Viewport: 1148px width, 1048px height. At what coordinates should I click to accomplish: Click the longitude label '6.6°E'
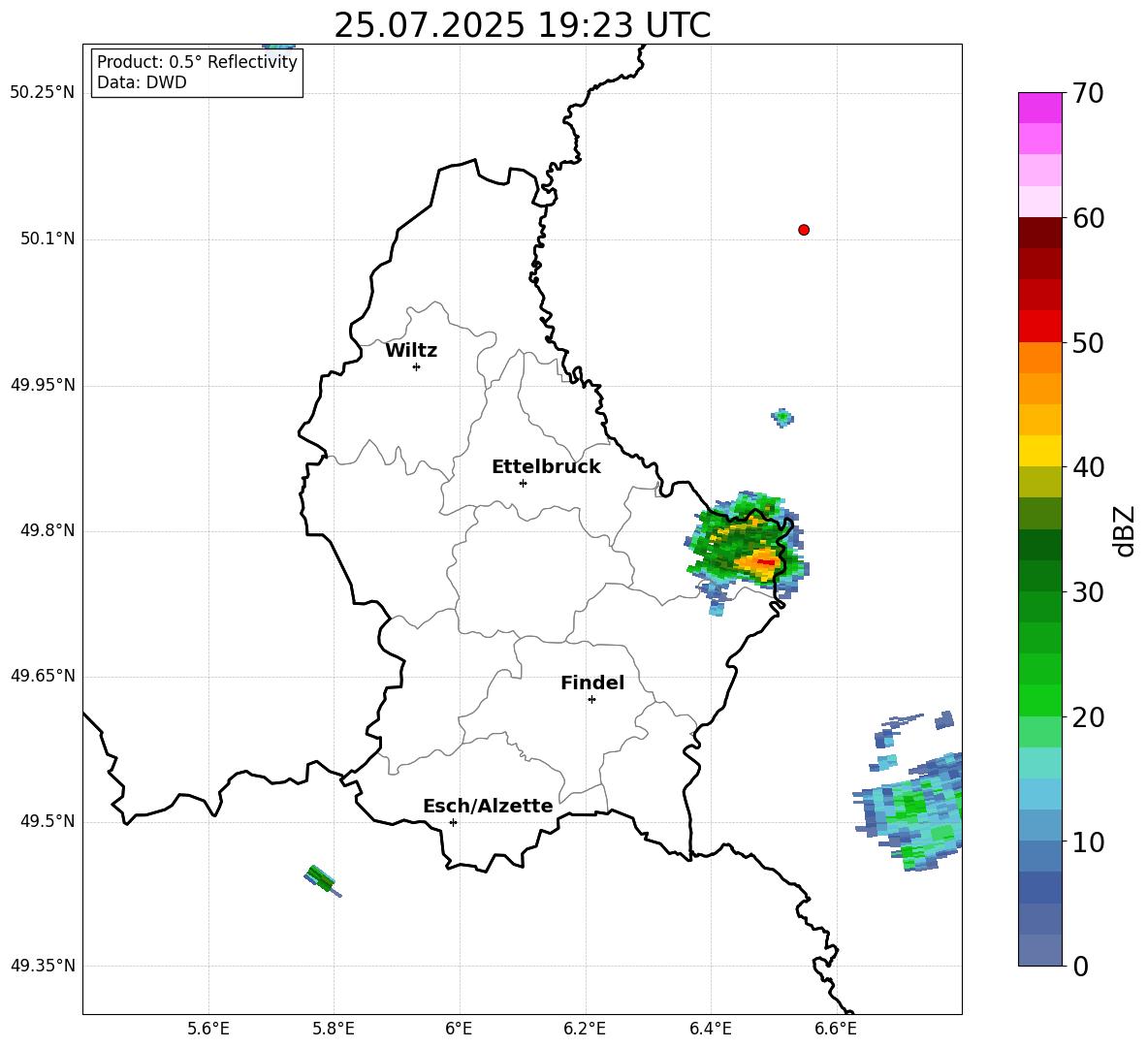click(x=836, y=1029)
